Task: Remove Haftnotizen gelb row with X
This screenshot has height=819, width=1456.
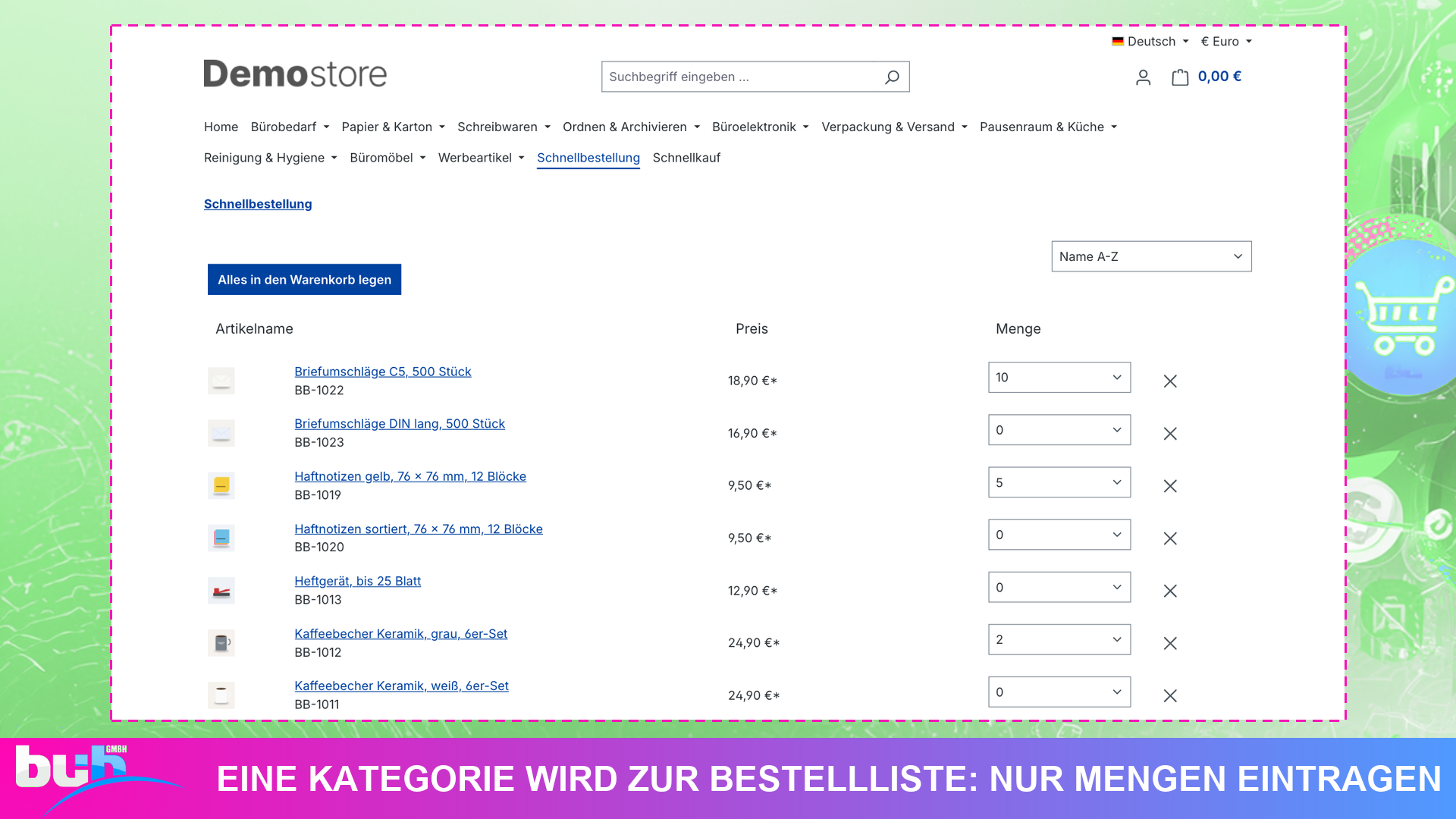Action: 1170,486
